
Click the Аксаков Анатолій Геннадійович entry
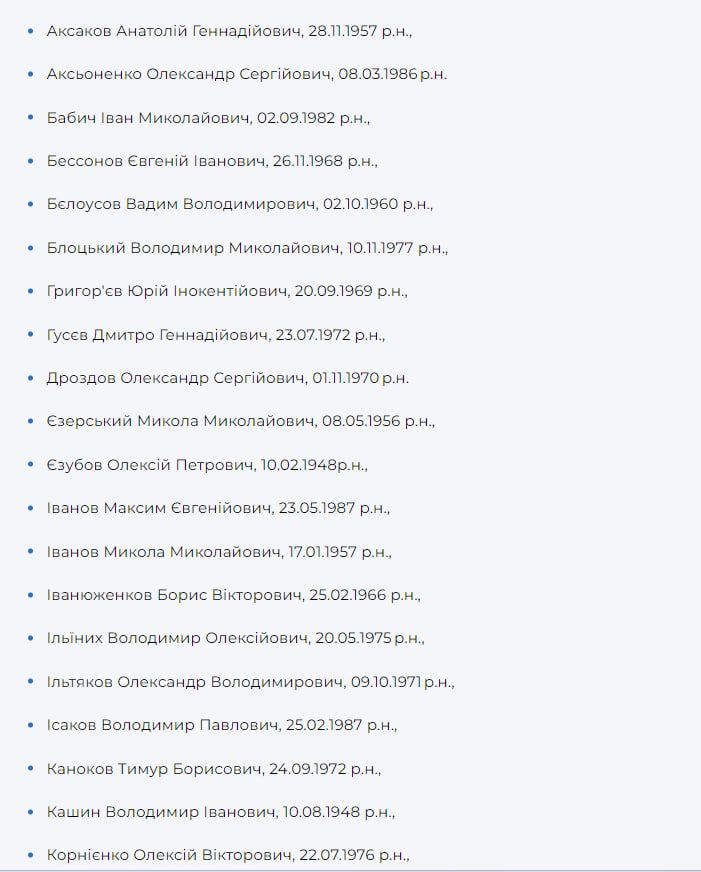[229, 32]
